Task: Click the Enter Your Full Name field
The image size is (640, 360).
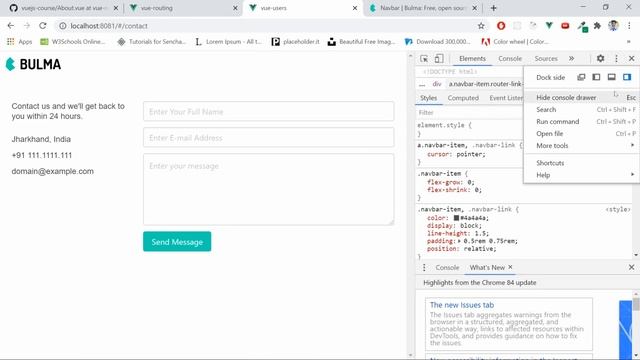Action: click(269, 111)
